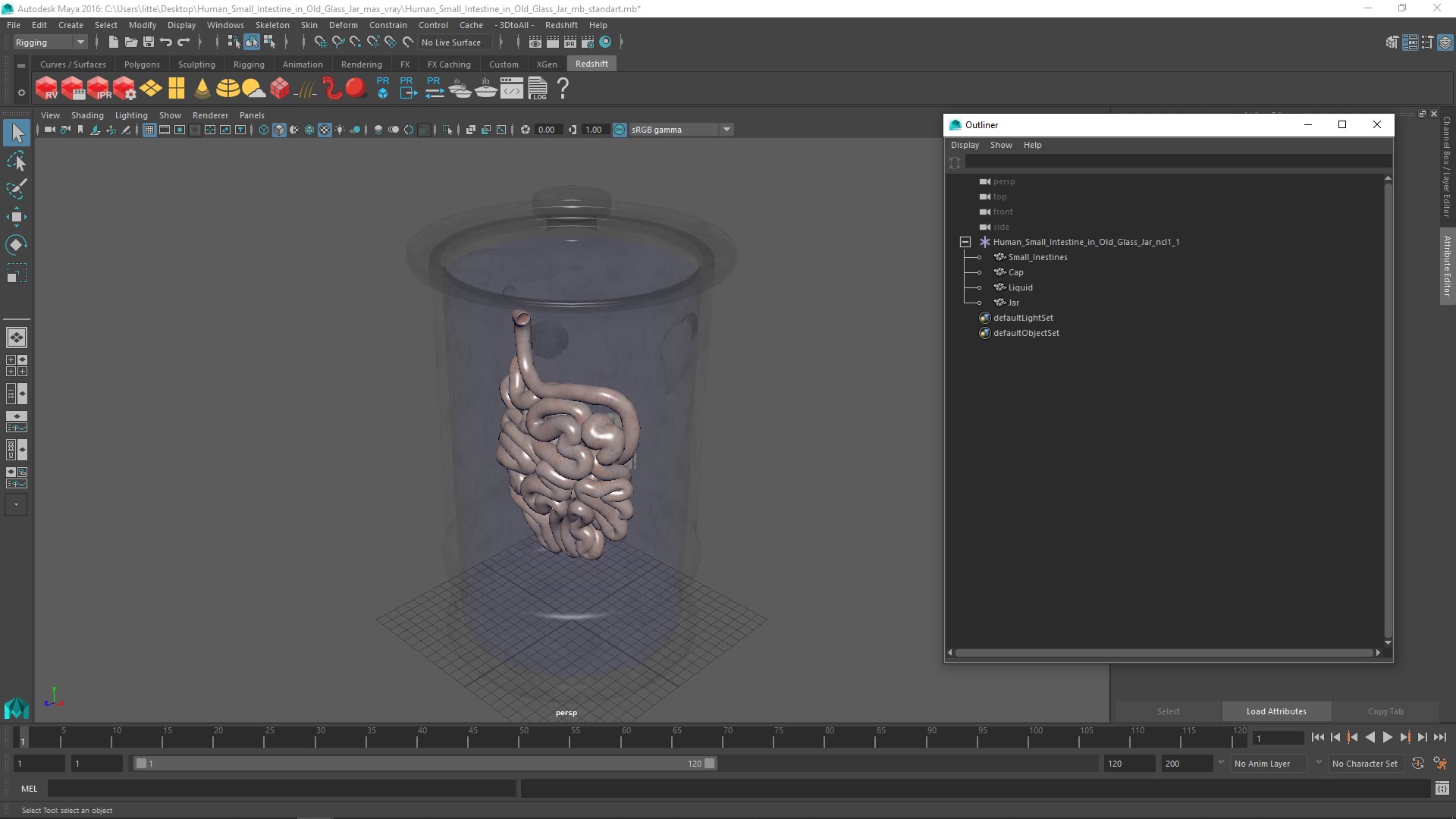This screenshot has width=1456, height=819.
Task: Create Redshift dome light icon
Action: (x=227, y=89)
